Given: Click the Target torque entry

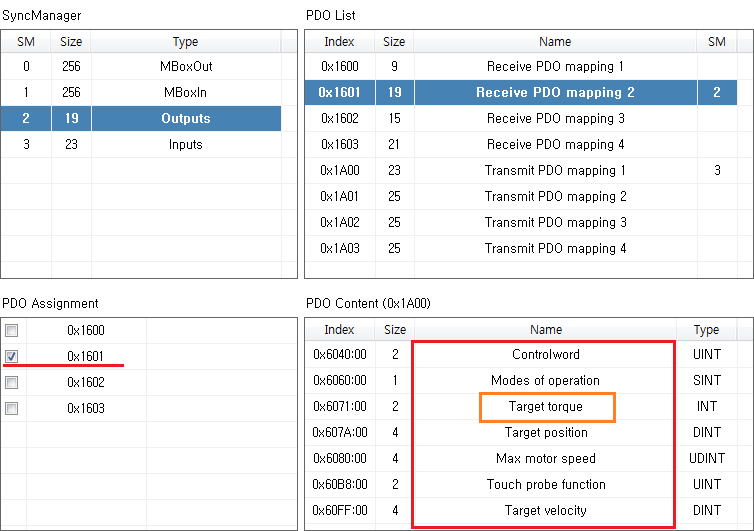Looking at the screenshot, I should point(546,407).
